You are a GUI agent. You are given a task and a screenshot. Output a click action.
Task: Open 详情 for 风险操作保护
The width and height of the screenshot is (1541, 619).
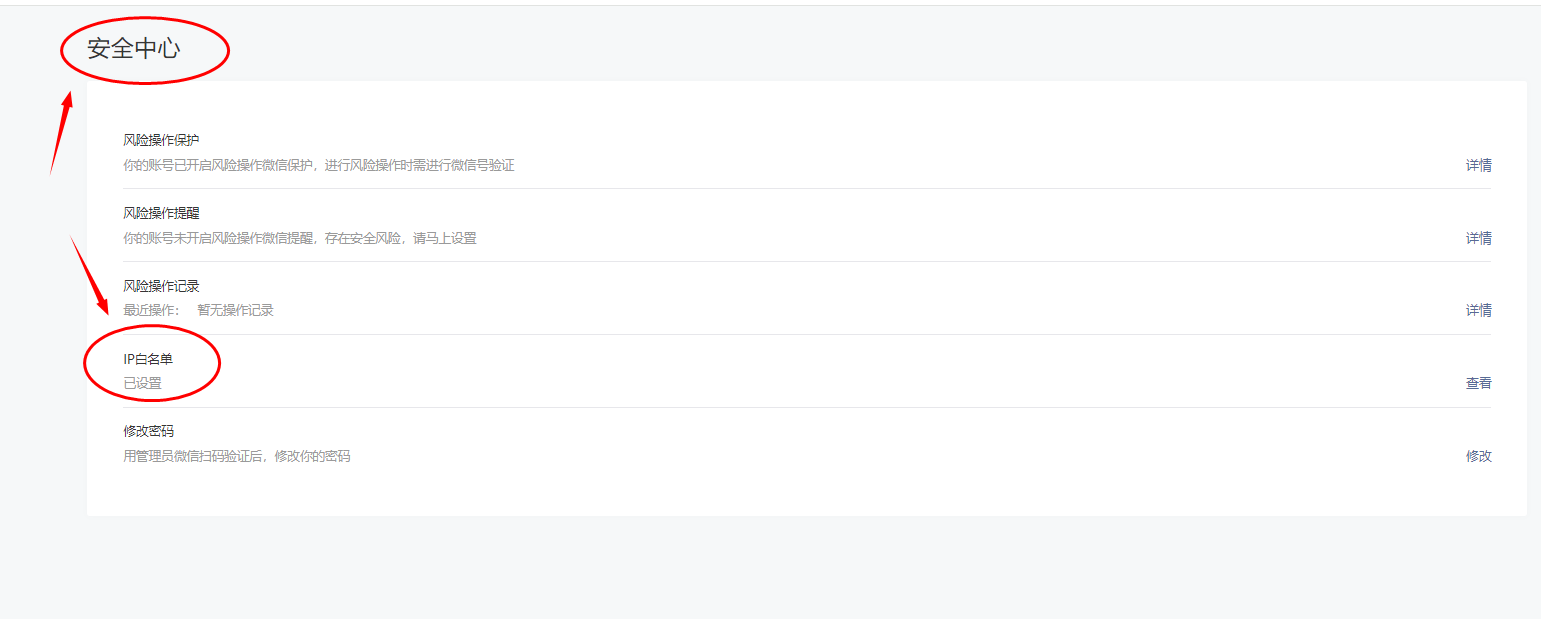[x=1478, y=166]
